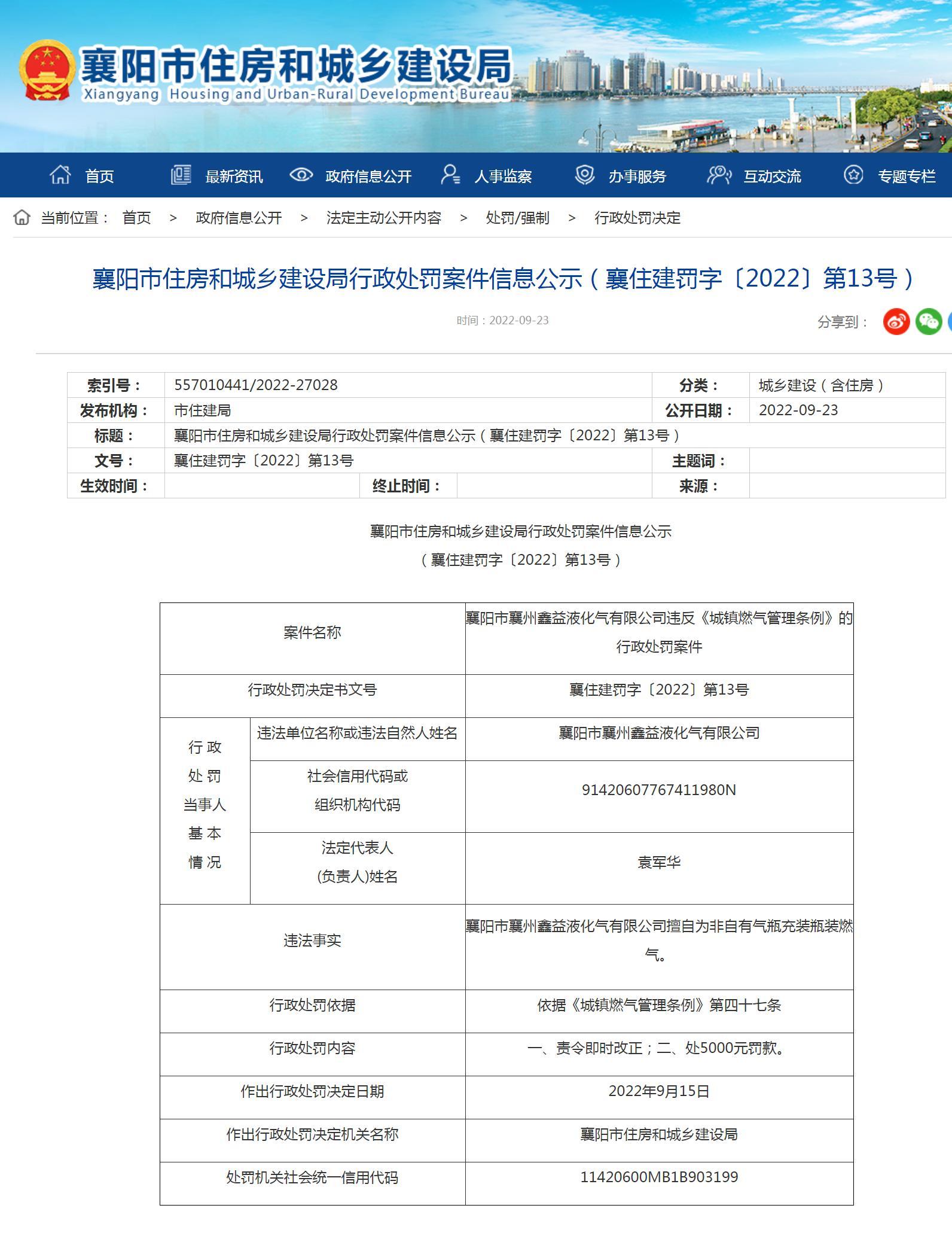Click the company name in the 违法单位名称 row
The height and width of the screenshot is (1248, 952).
[659, 732]
